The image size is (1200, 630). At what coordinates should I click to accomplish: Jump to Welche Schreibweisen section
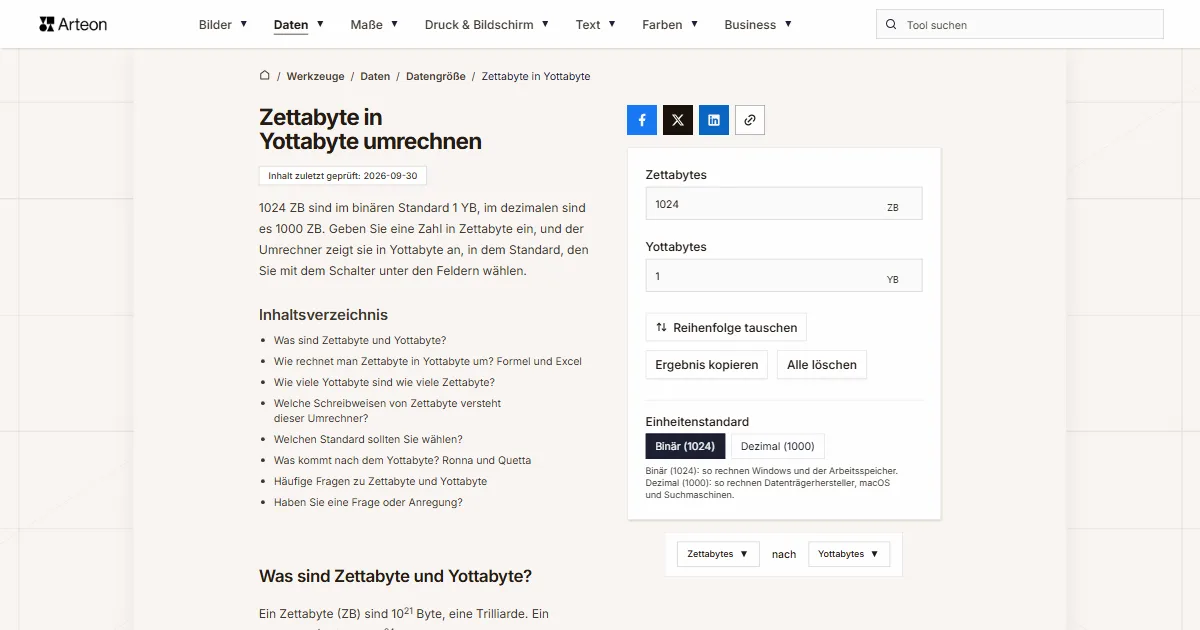point(387,411)
